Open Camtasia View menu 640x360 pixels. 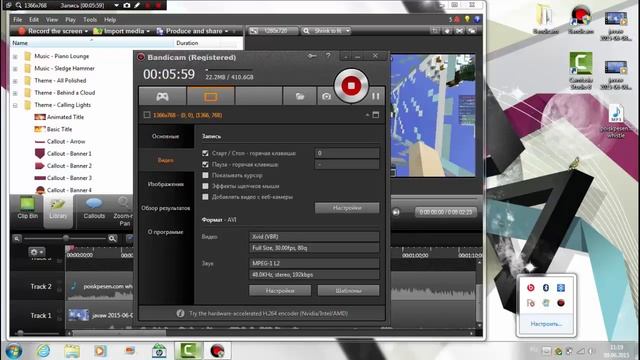(52, 20)
